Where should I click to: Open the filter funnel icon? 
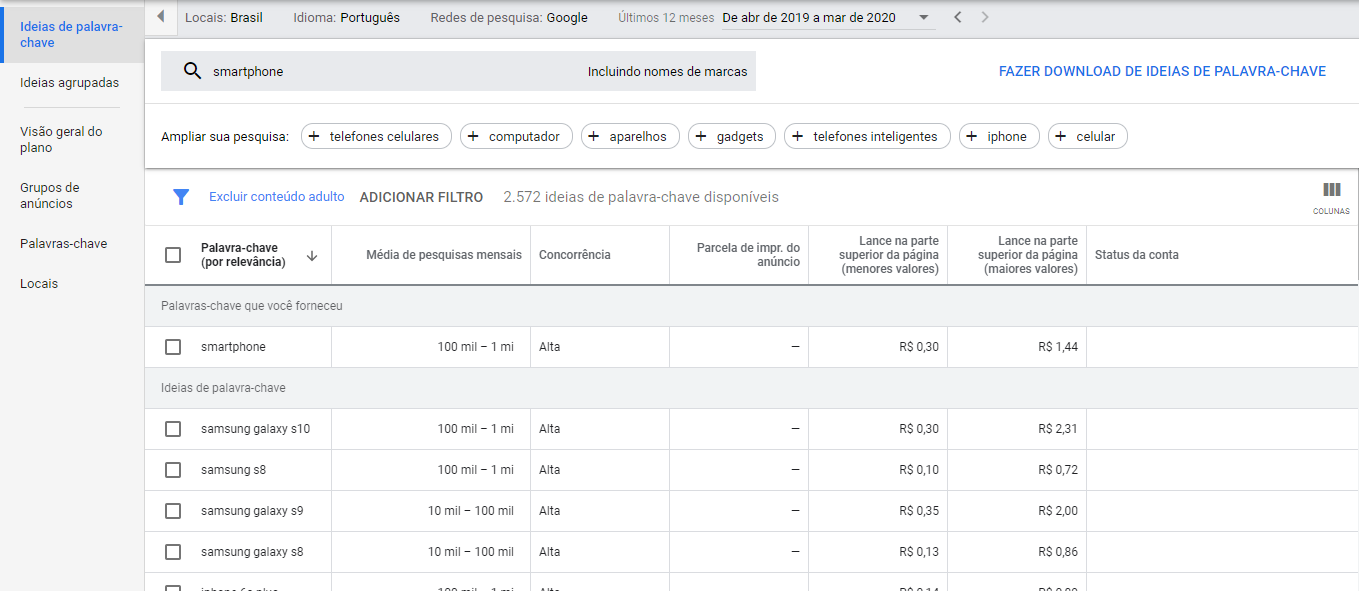[181, 197]
